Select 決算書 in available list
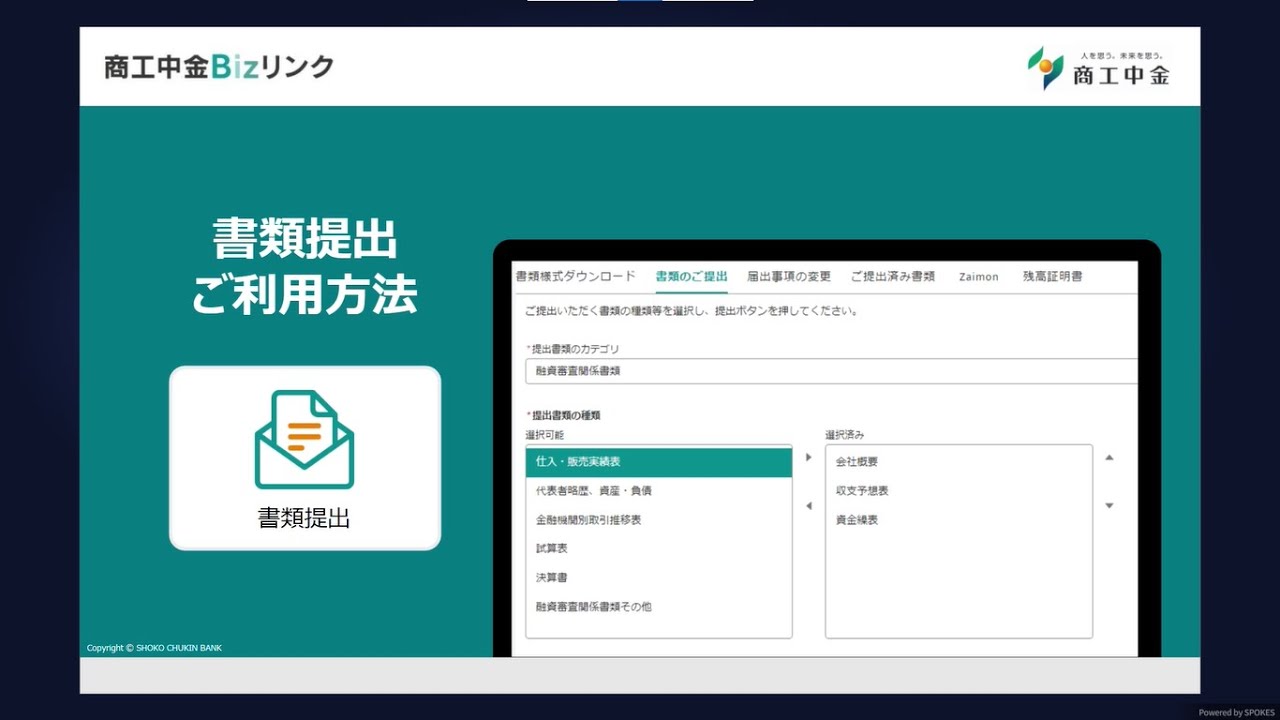The image size is (1280, 720). (659, 578)
